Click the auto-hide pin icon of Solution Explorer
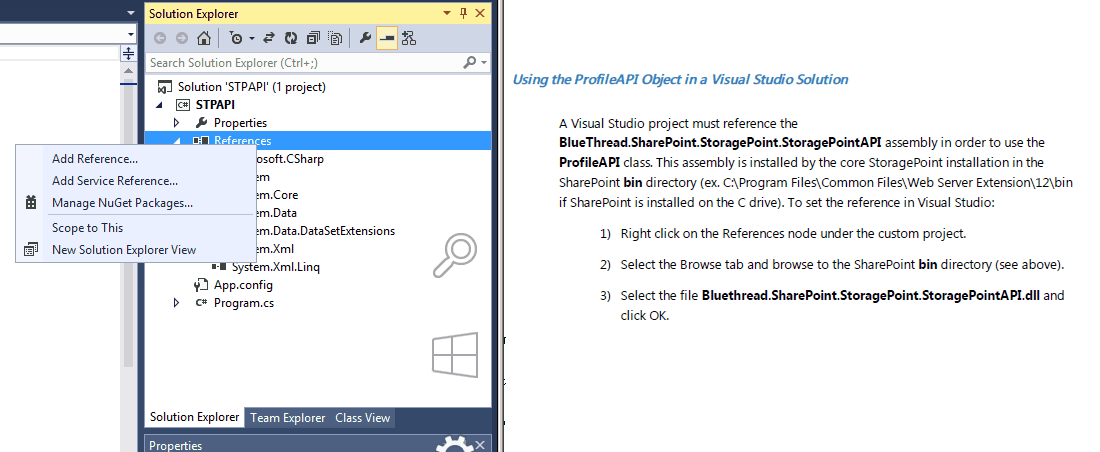The height and width of the screenshot is (452, 1100). [464, 13]
